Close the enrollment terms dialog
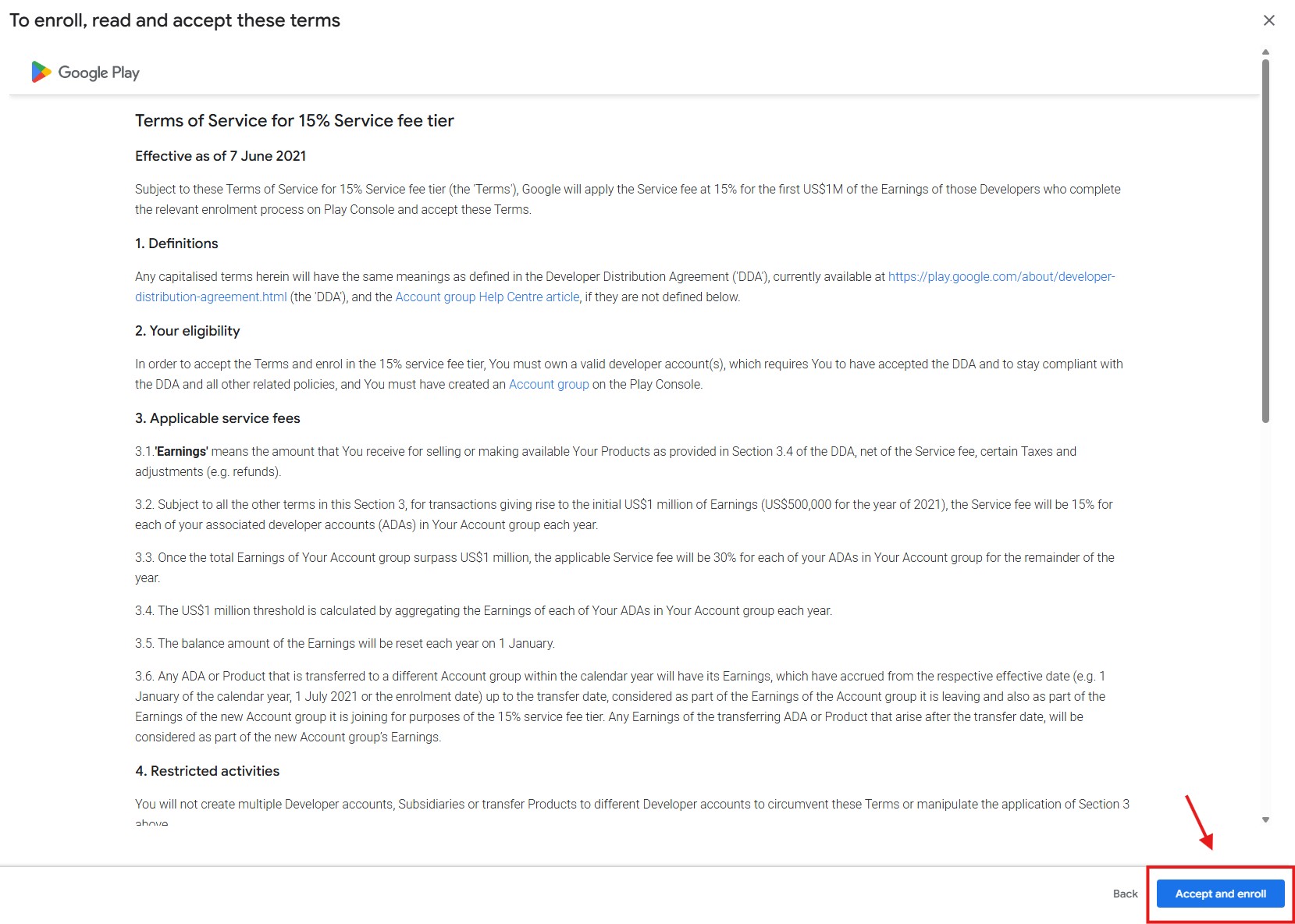This screenshot has width=1295, height=924. (x=1269, y=20)
